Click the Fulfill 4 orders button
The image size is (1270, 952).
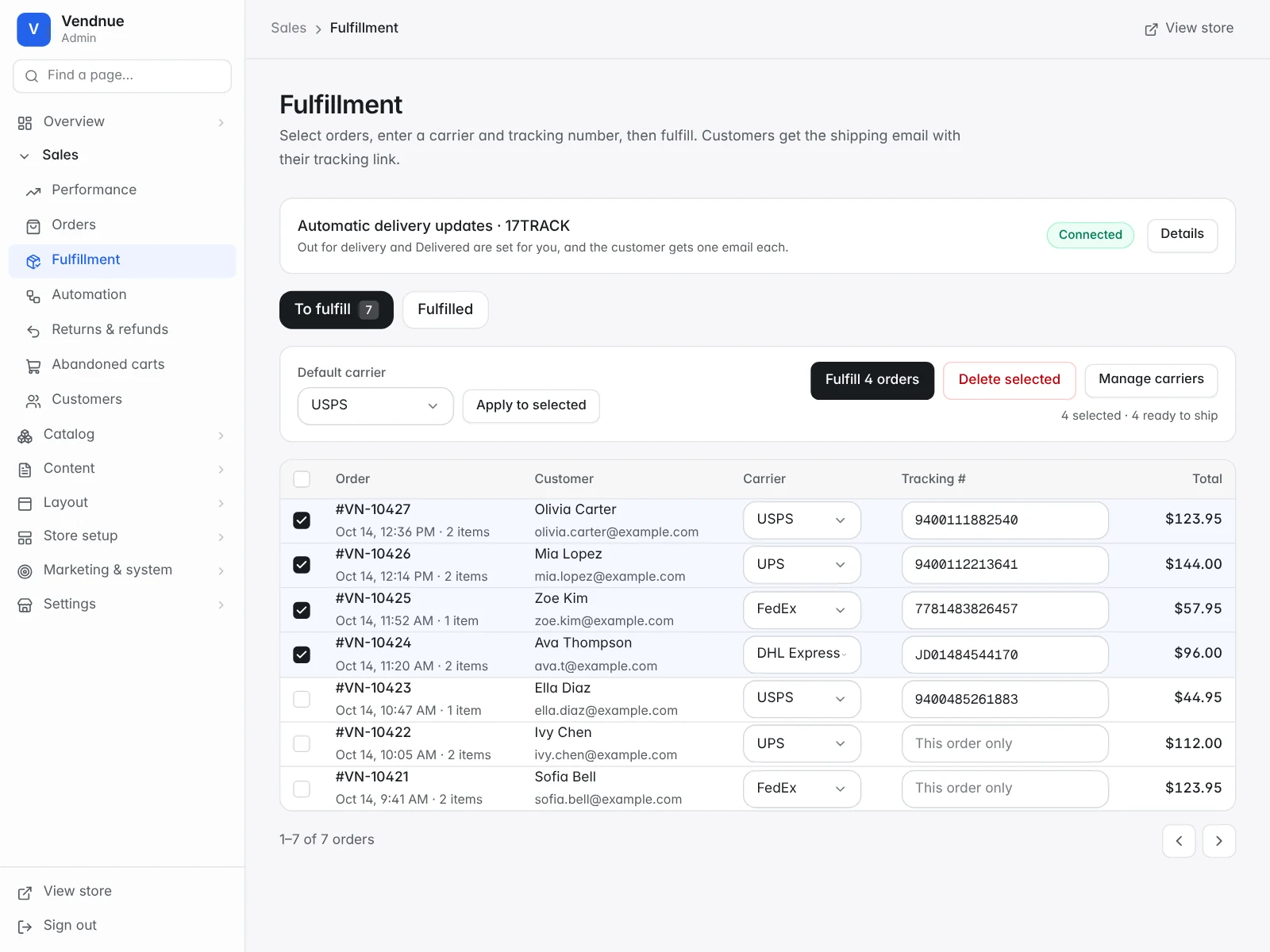coord(872,380)
